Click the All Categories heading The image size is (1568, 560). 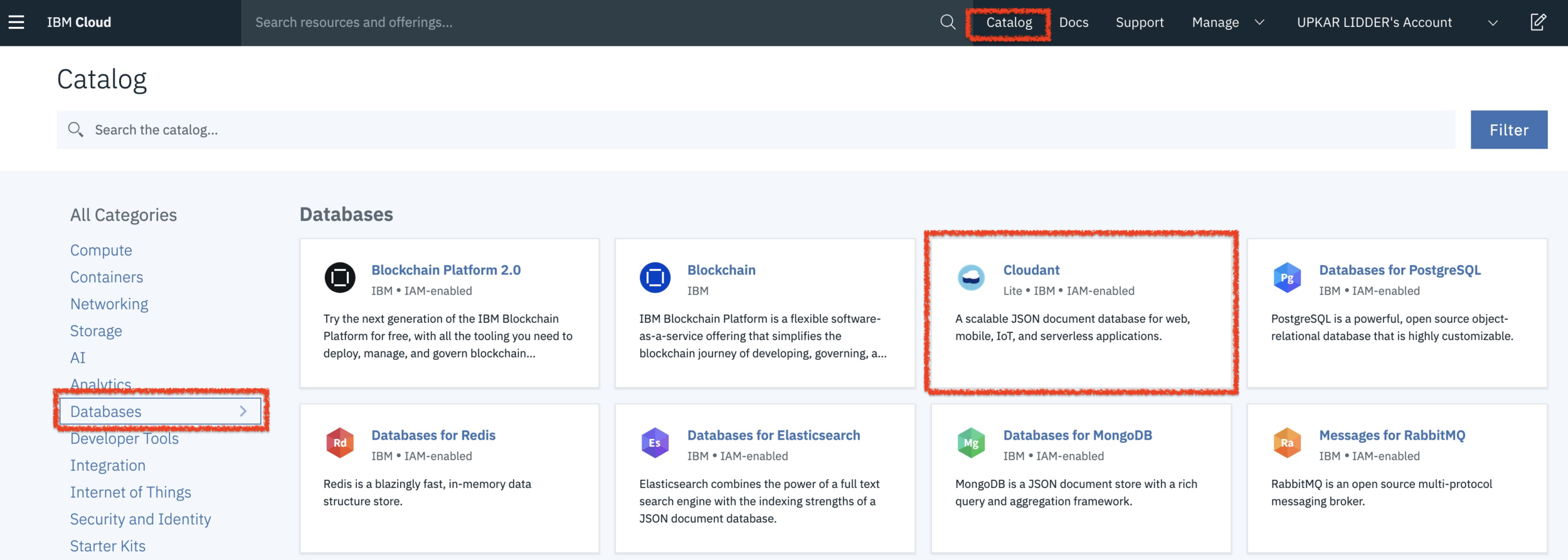click(124, 215)
